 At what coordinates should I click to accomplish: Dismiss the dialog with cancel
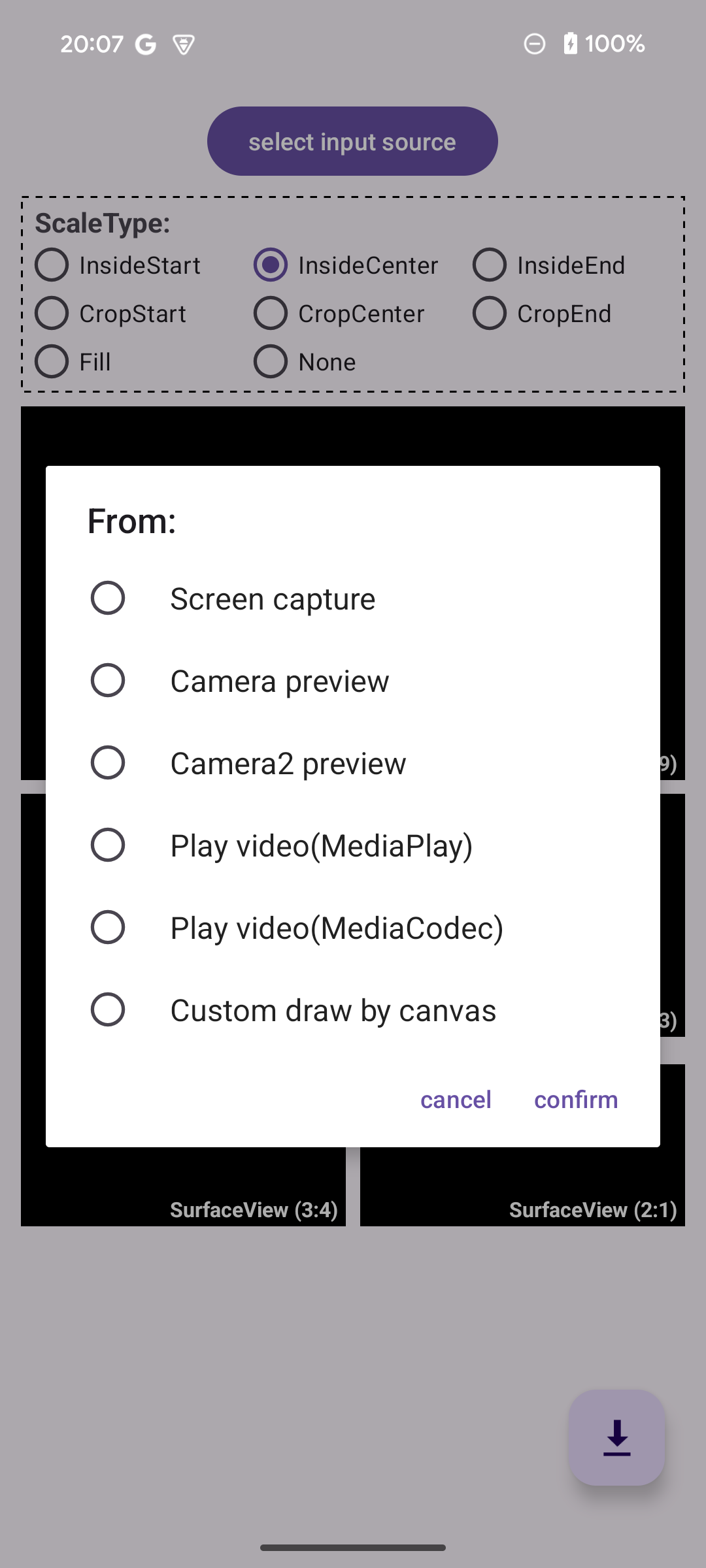(456, 1100)
